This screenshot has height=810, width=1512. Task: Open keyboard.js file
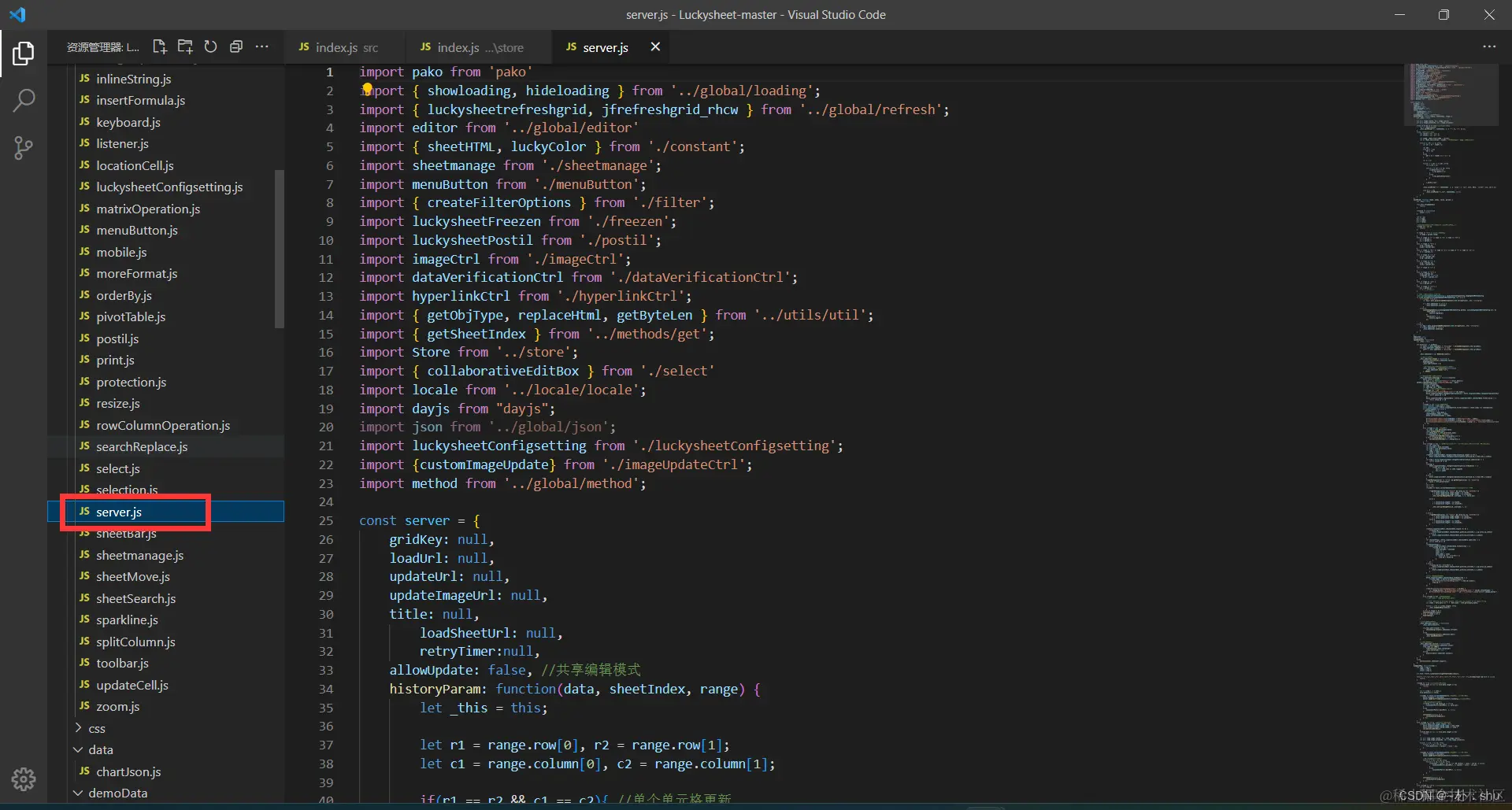128,122
